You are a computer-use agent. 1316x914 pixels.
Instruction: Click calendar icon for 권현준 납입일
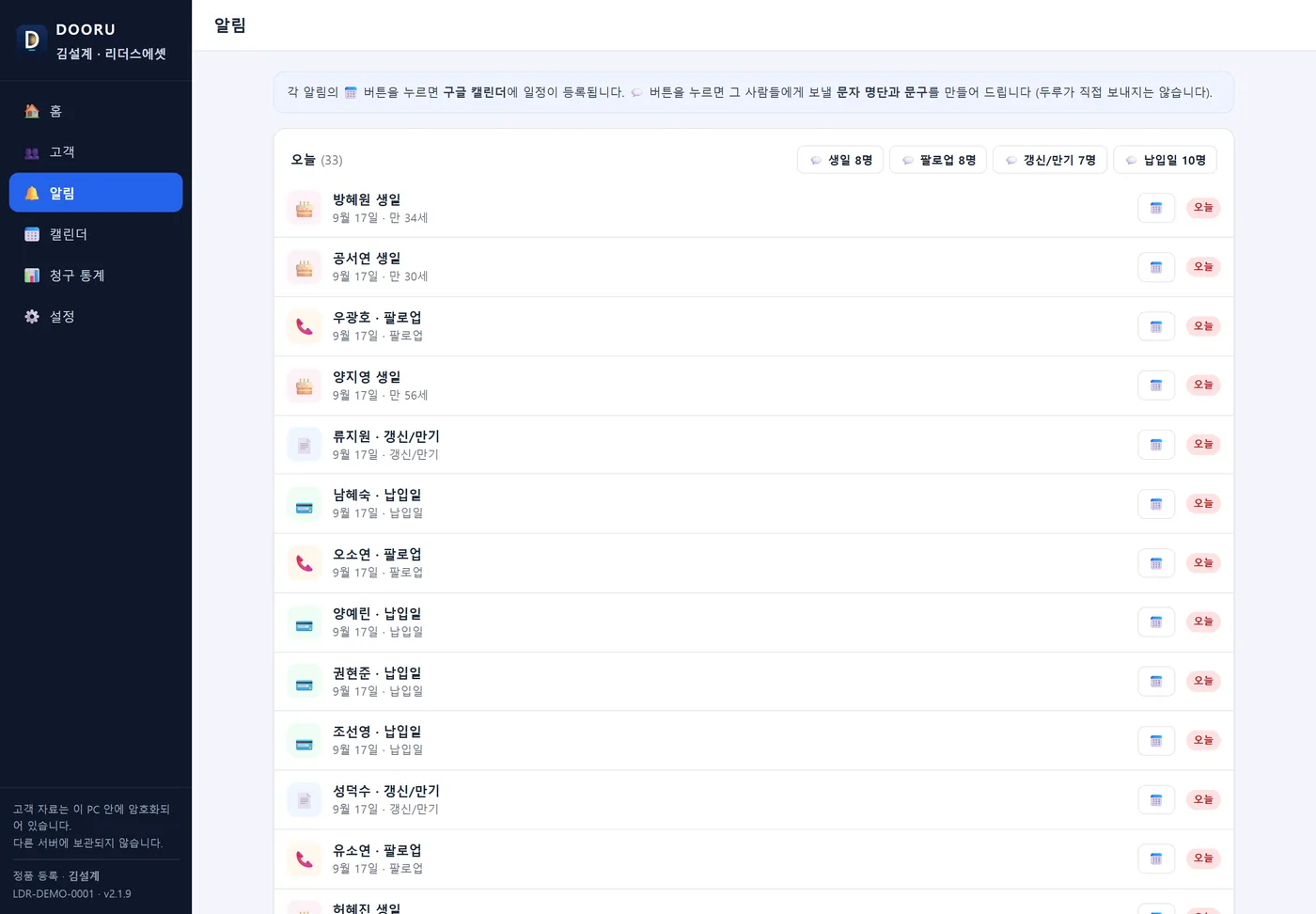coord(1156,682)
